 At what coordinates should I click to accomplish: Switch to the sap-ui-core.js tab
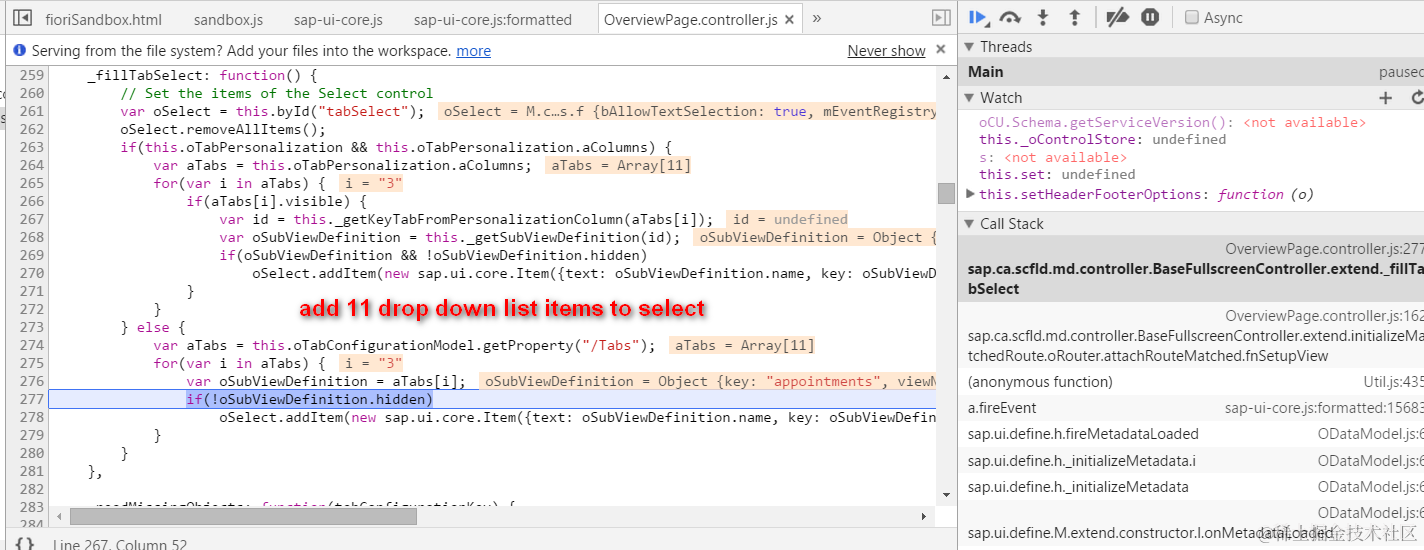point(338,19)
